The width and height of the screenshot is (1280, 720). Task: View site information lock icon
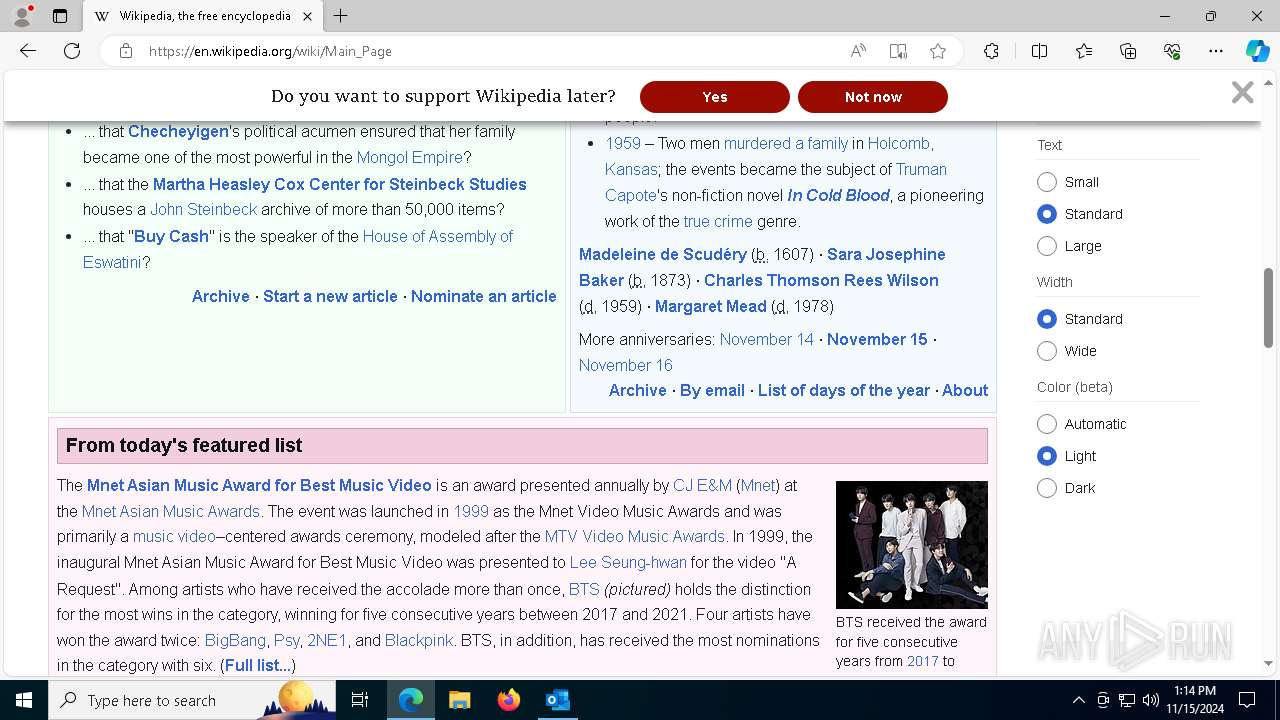[126, 51]
